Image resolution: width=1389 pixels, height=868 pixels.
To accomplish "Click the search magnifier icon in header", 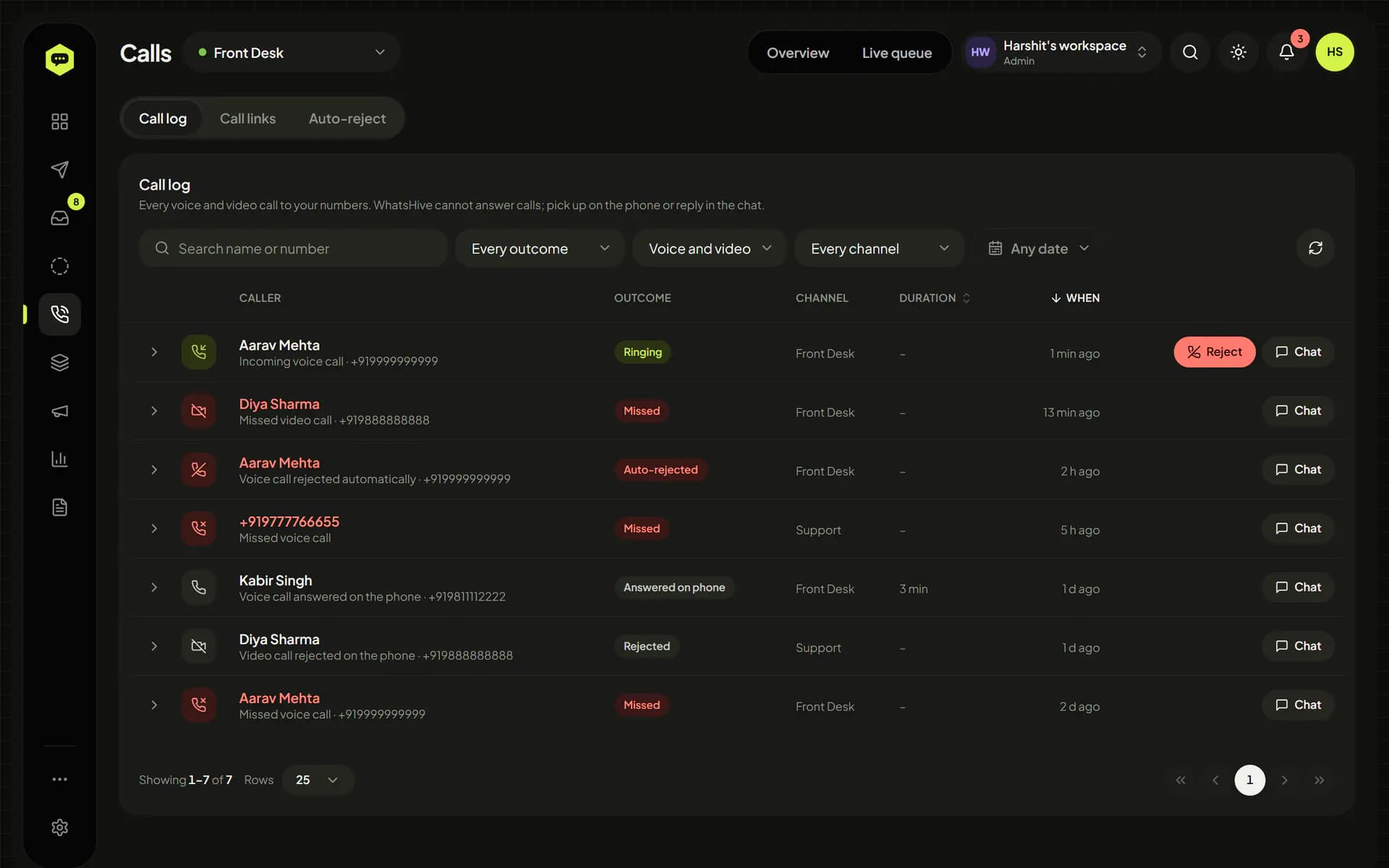I will 1190,52.
